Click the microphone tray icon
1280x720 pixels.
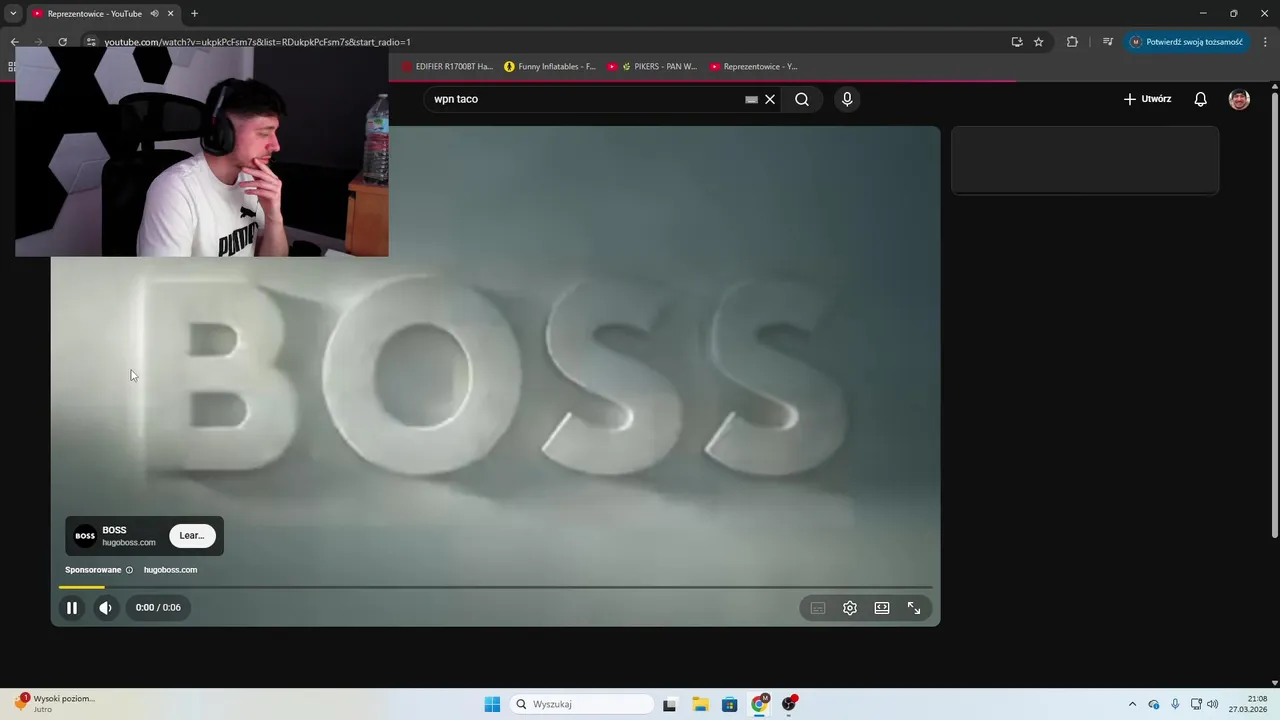click(x=1175, y=704)
